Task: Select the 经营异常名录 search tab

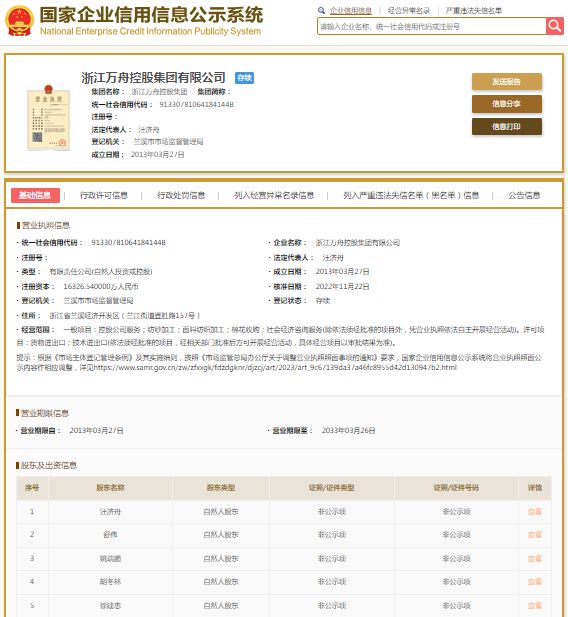Action: pos(409,11)
